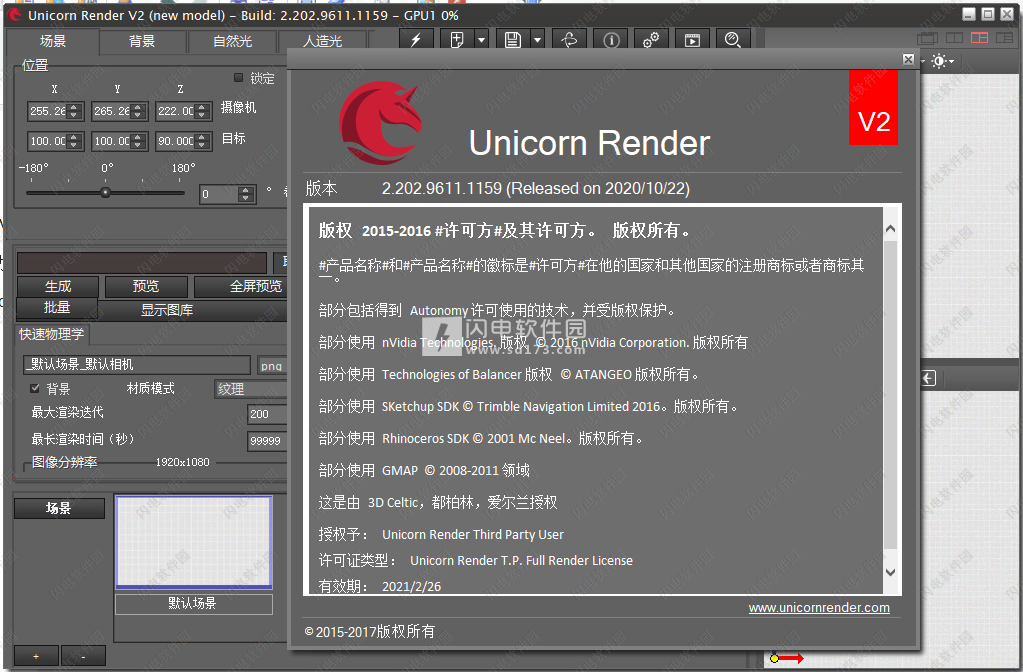1023x672 pixels.
Task: Click the license text scrollbar thumb
Action: click(891, 395)
